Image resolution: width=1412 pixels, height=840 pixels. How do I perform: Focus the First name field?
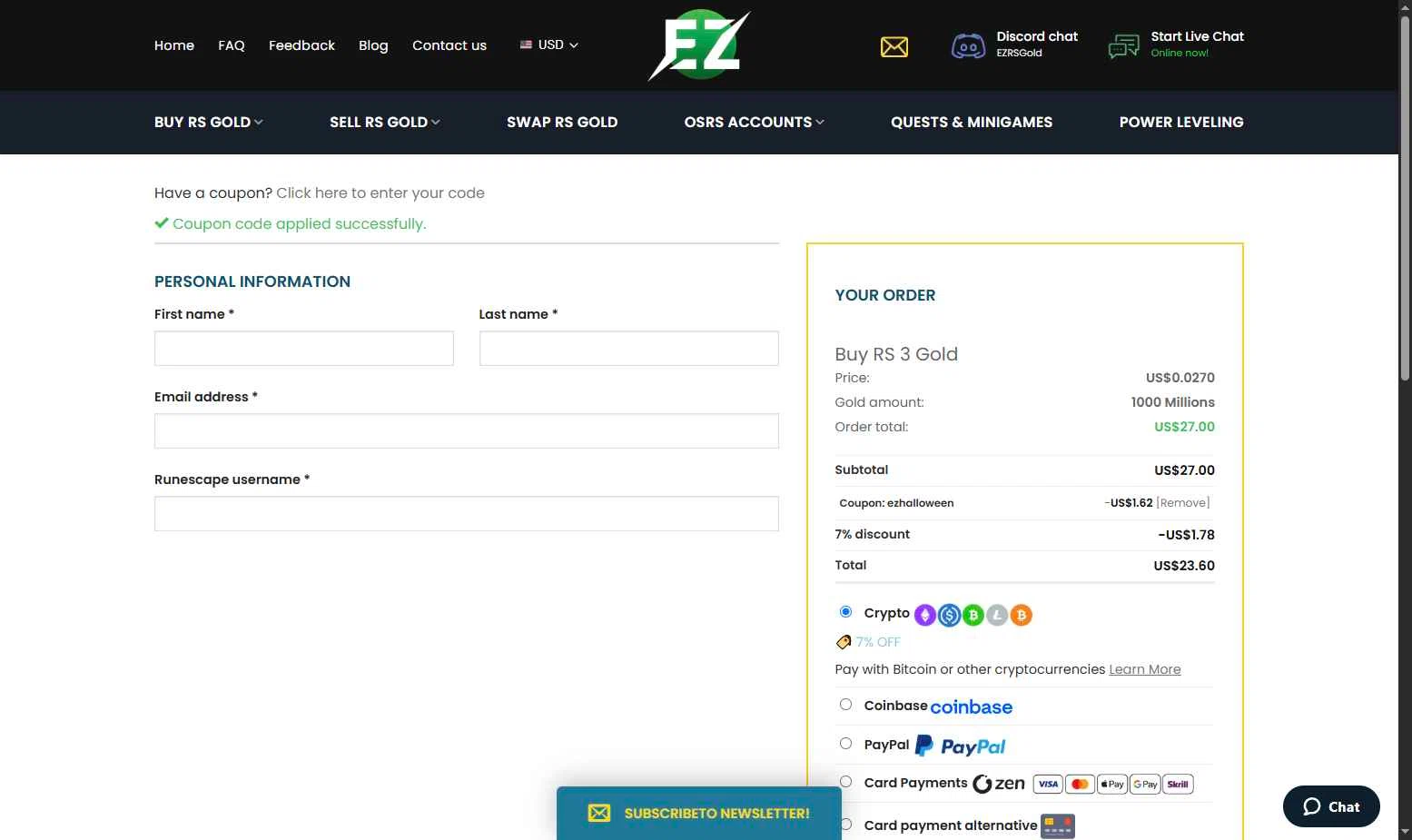[304, 349]
